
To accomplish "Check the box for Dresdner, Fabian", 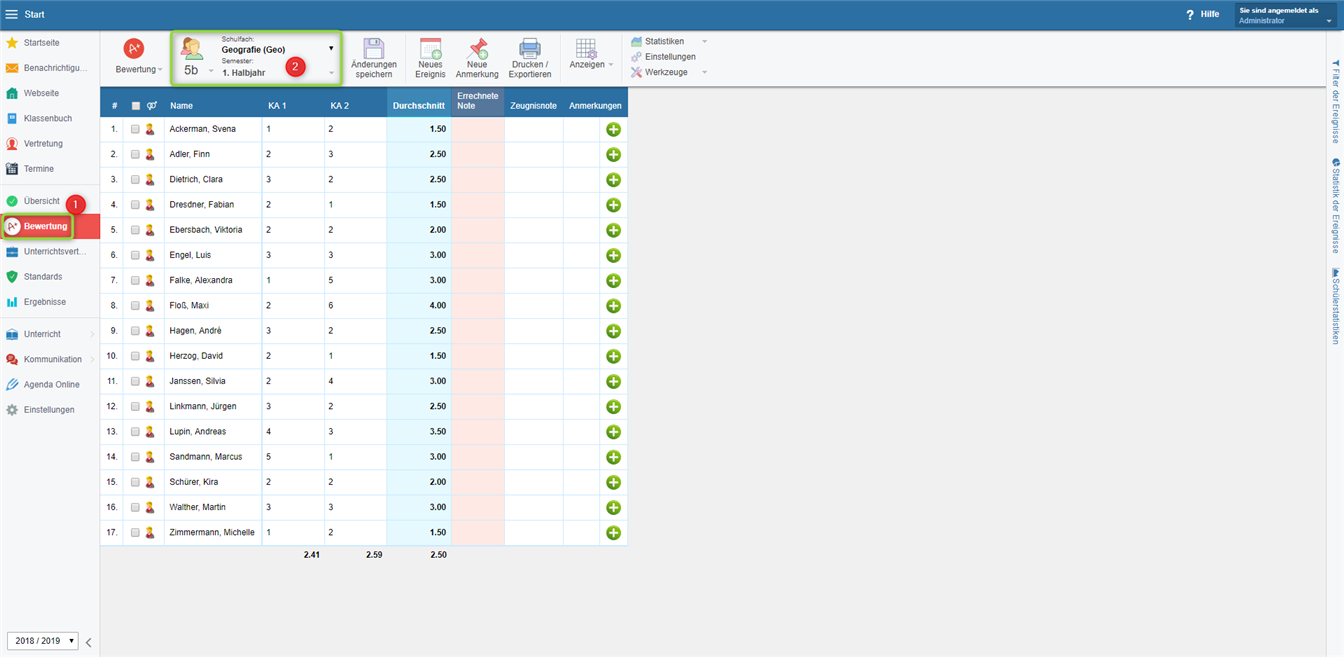I will click(x=136, y=205).
